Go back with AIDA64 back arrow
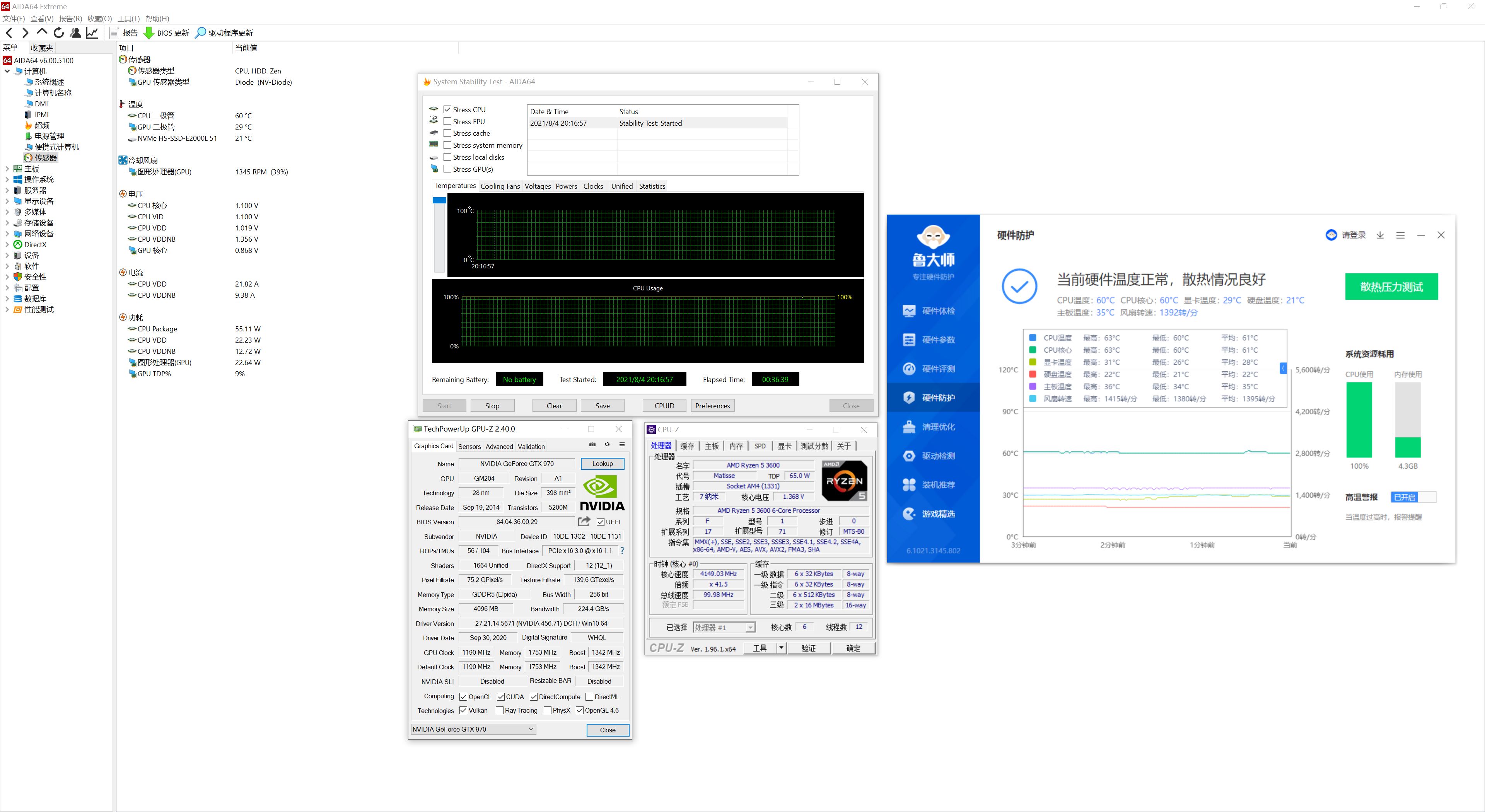The width and height of the screenshot is (1485, 812). pos(9,33)
